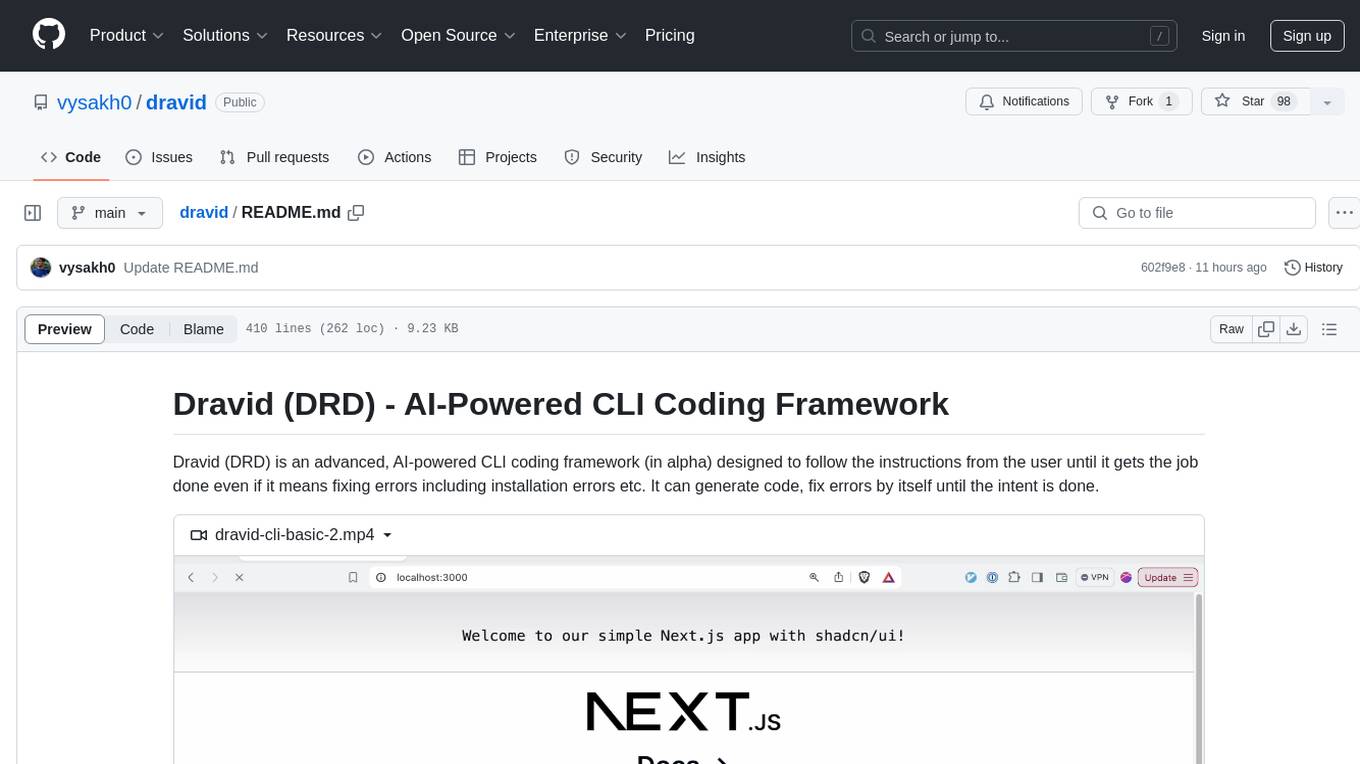Open the more file actions menu
Viewport: 1360px width, 764px height.
(1344, 213)
